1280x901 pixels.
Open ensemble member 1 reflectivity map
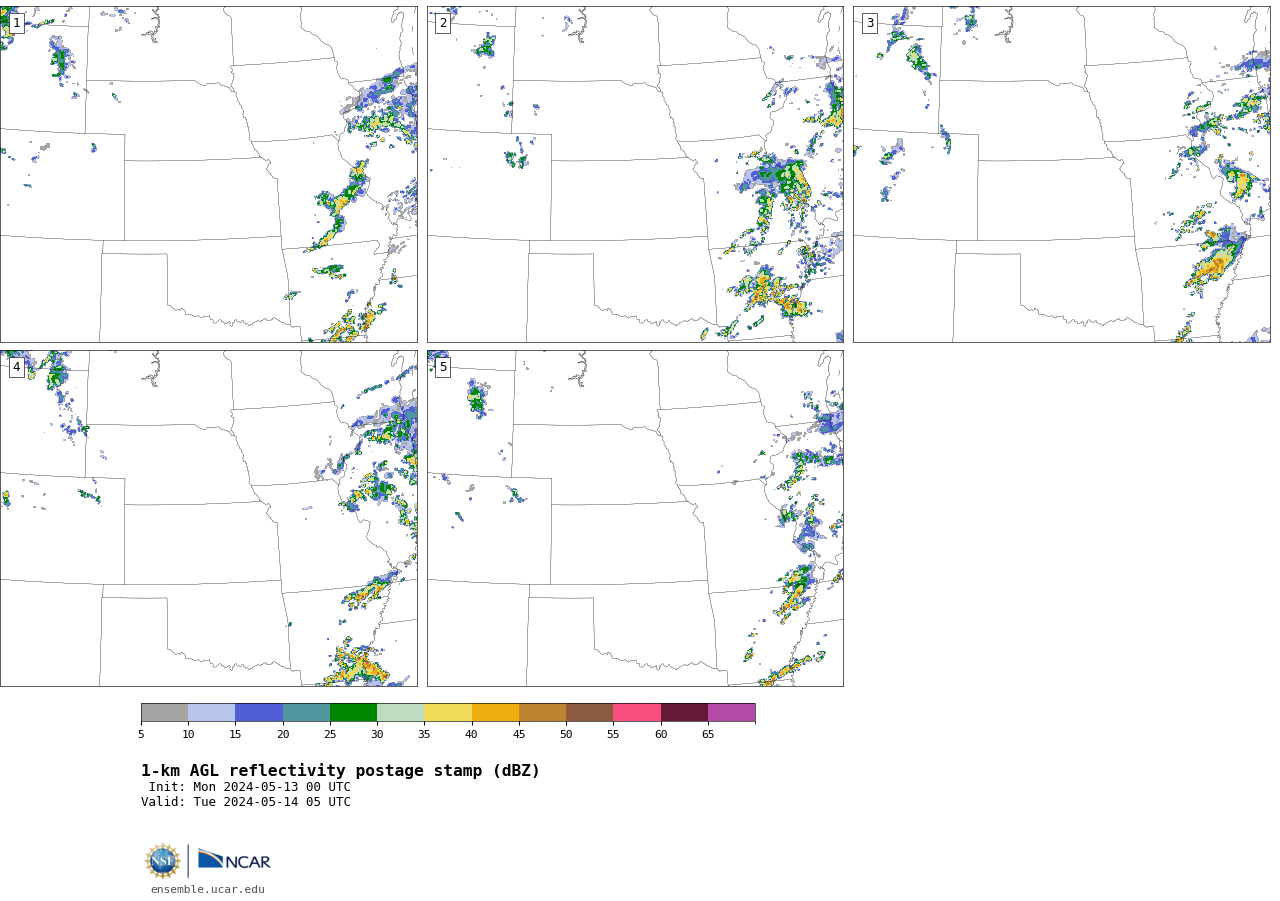click(208, 174)
